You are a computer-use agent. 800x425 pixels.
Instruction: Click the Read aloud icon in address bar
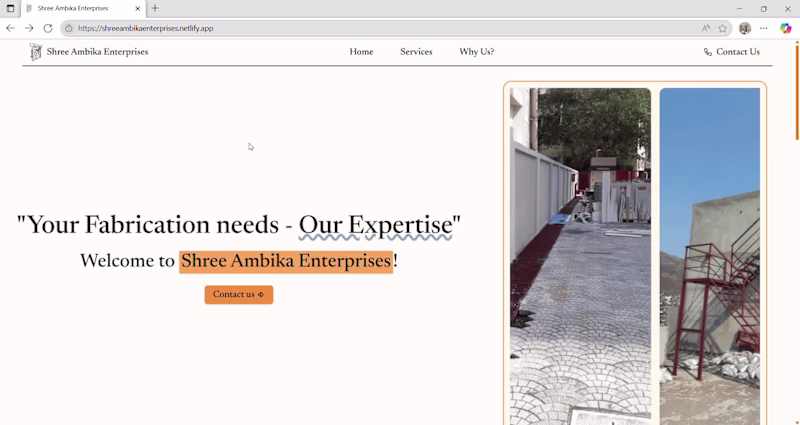coord(706,28)
